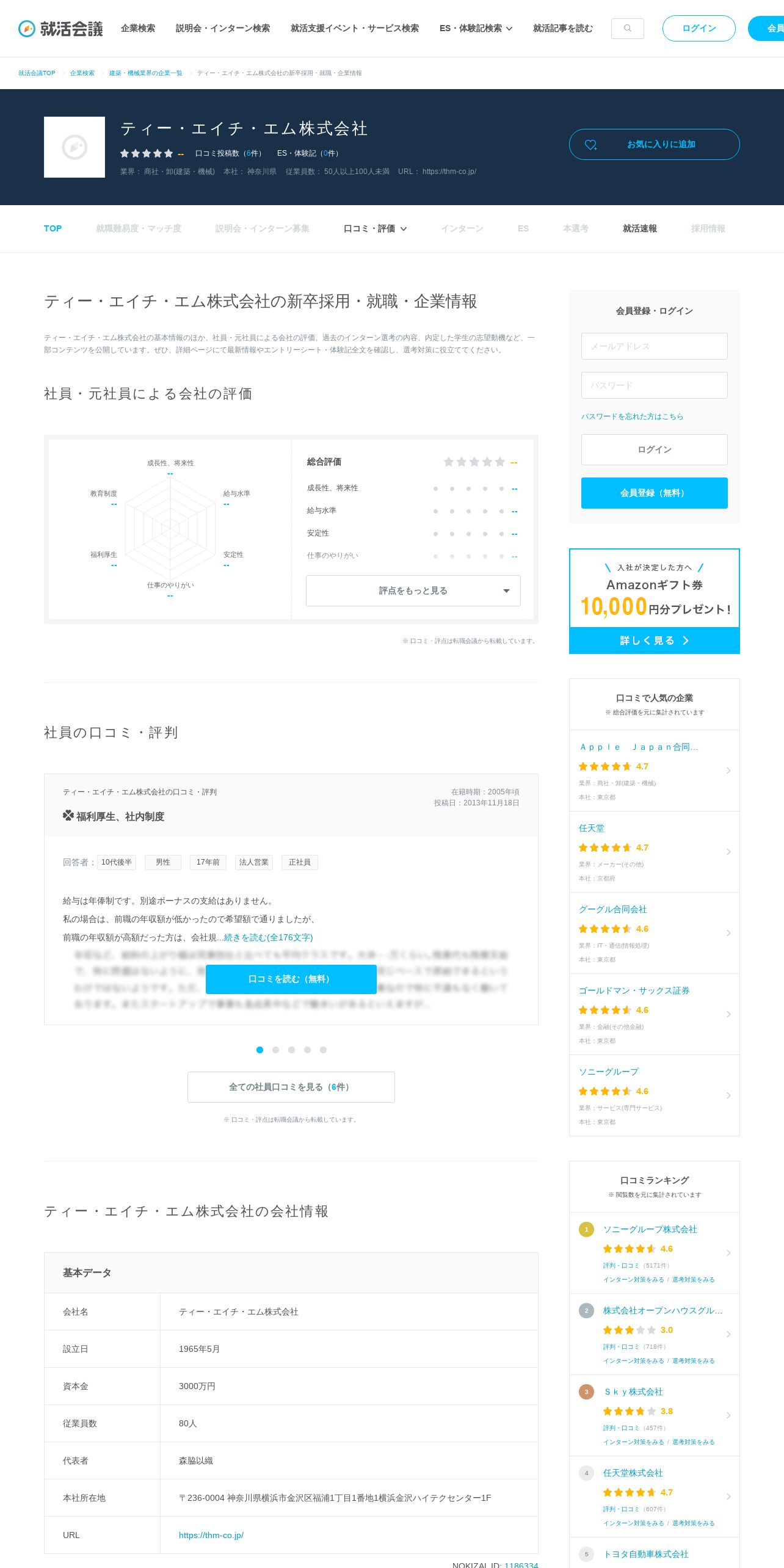Open the 企業検索 menu item
The width and height of the screenshot is (784, 1568).
(138, 28)
